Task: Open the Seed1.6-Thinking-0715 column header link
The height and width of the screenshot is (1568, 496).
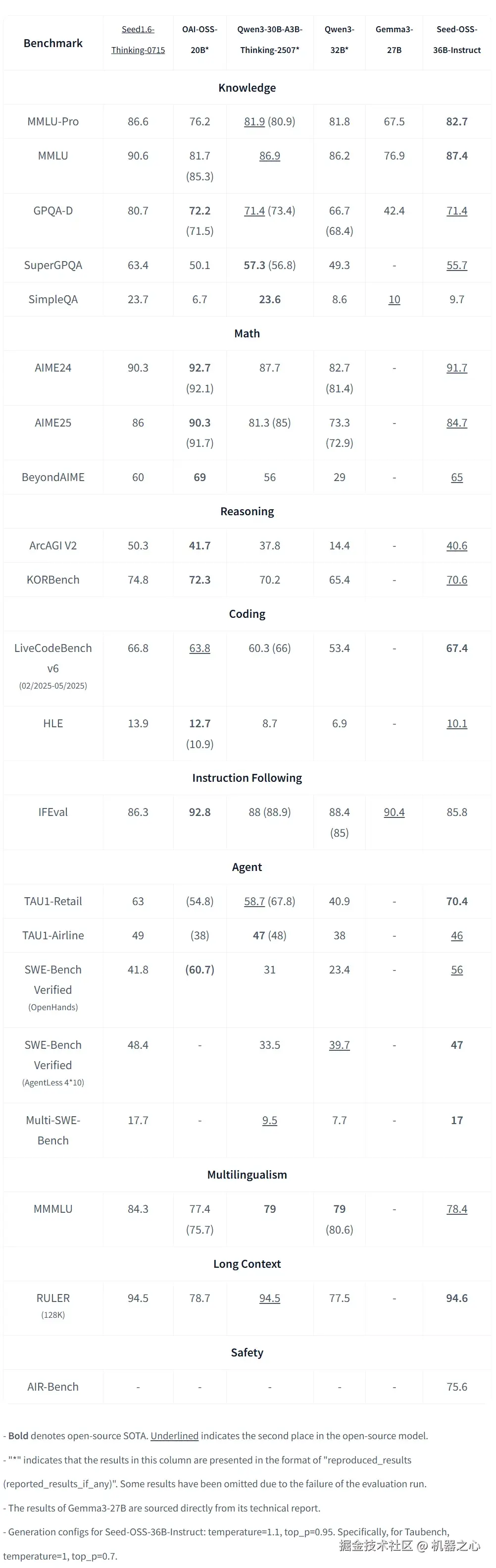Action: [x=138, y=40]
